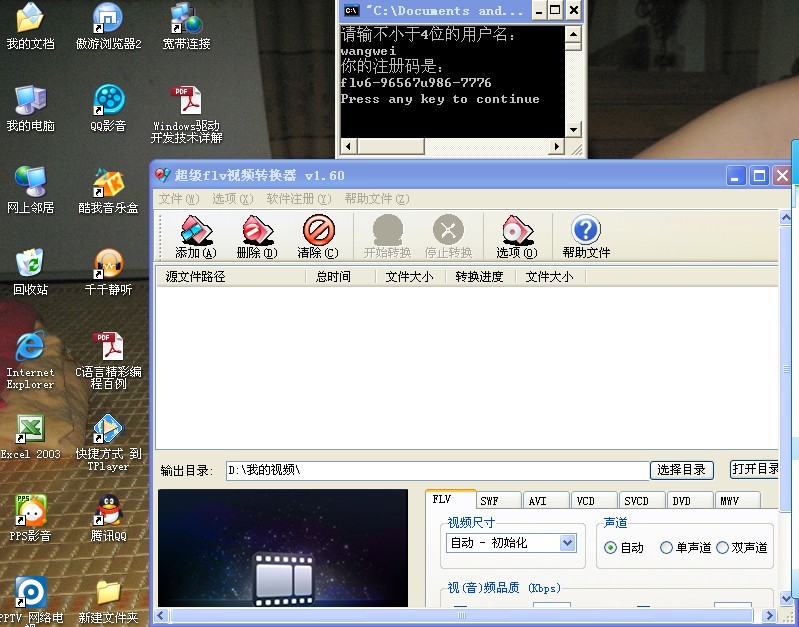
Task: Click the 源文件路径 column header
Action: click(196, 277)
